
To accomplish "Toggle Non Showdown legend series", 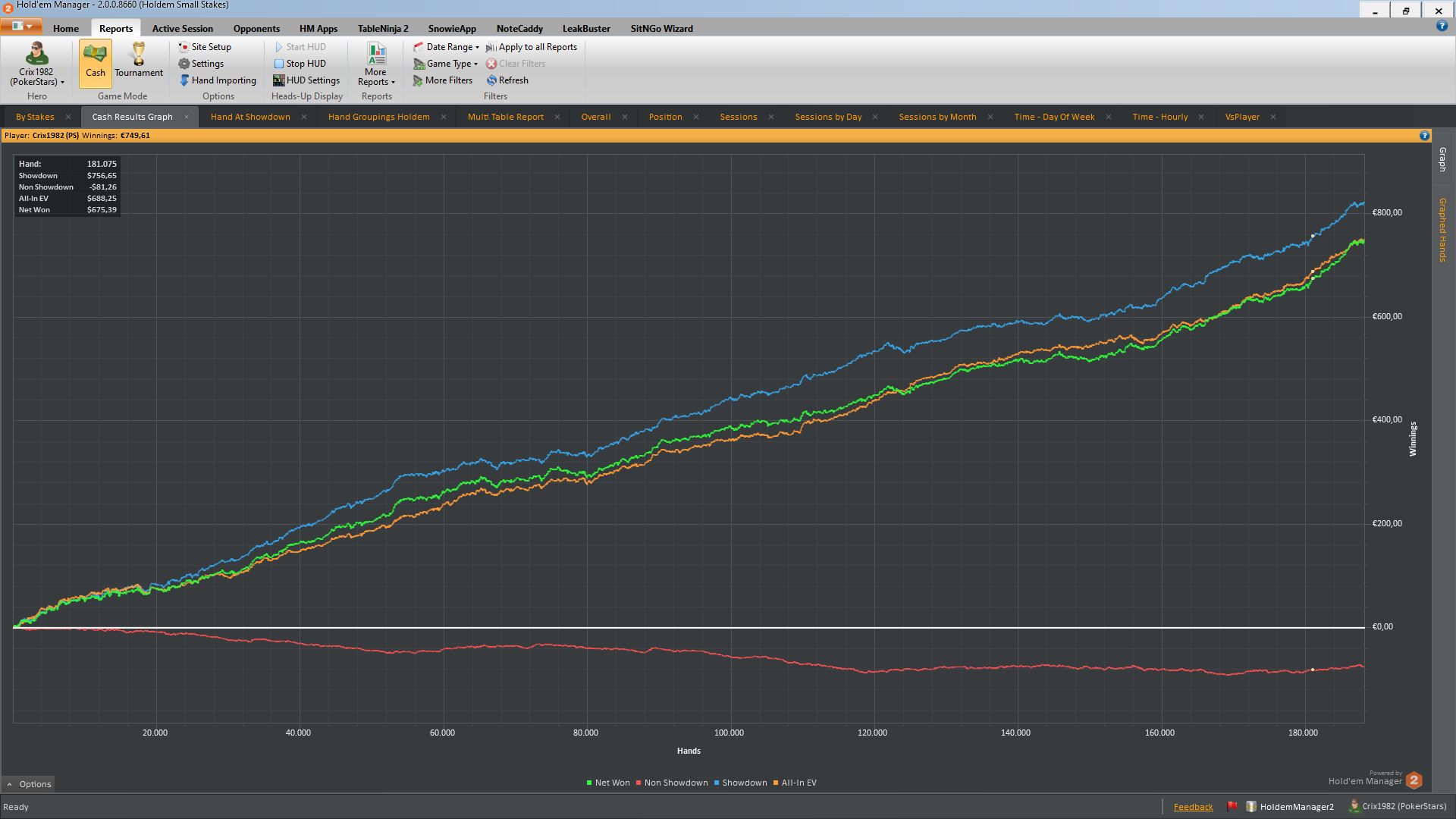I will pyautogui.click(x=672, y=783).
